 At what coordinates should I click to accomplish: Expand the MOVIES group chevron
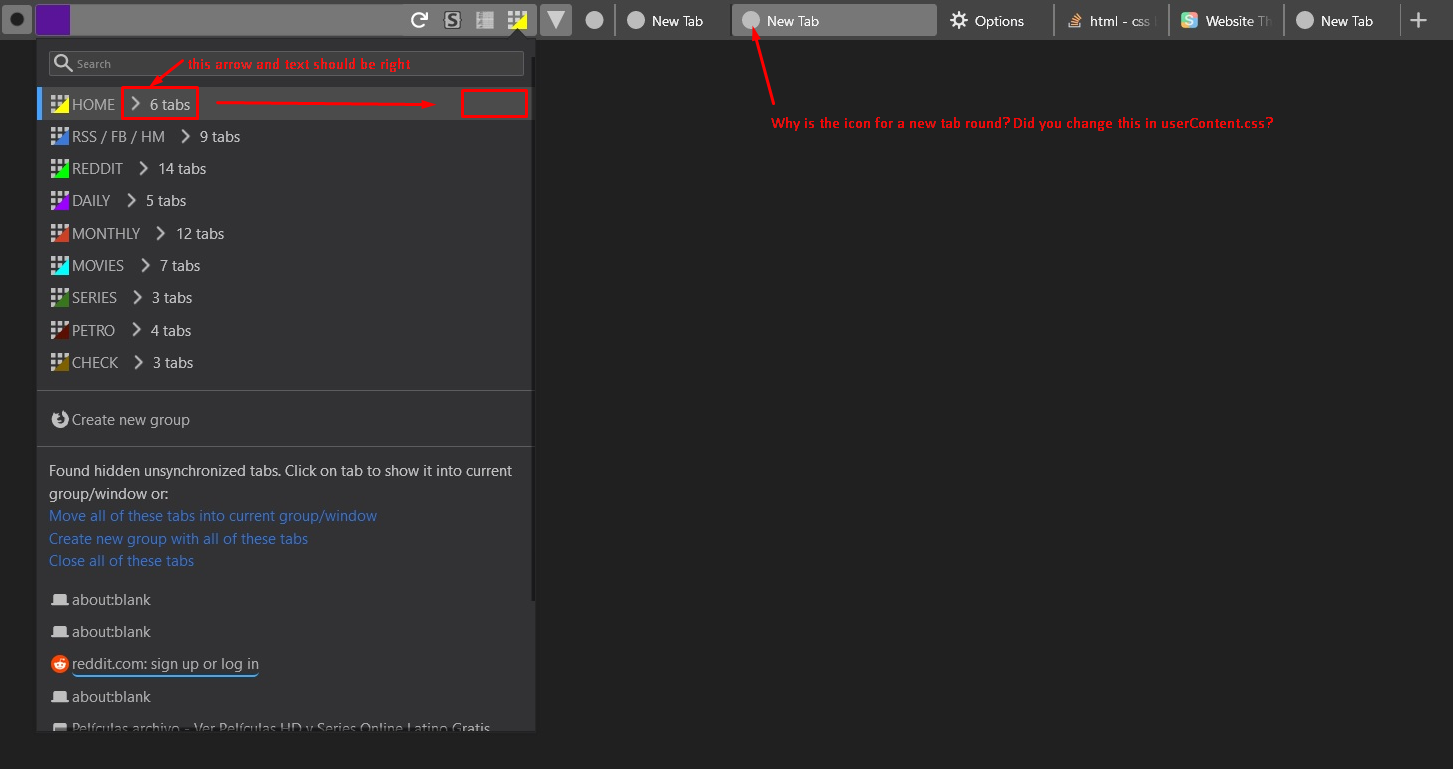(146, 265)
